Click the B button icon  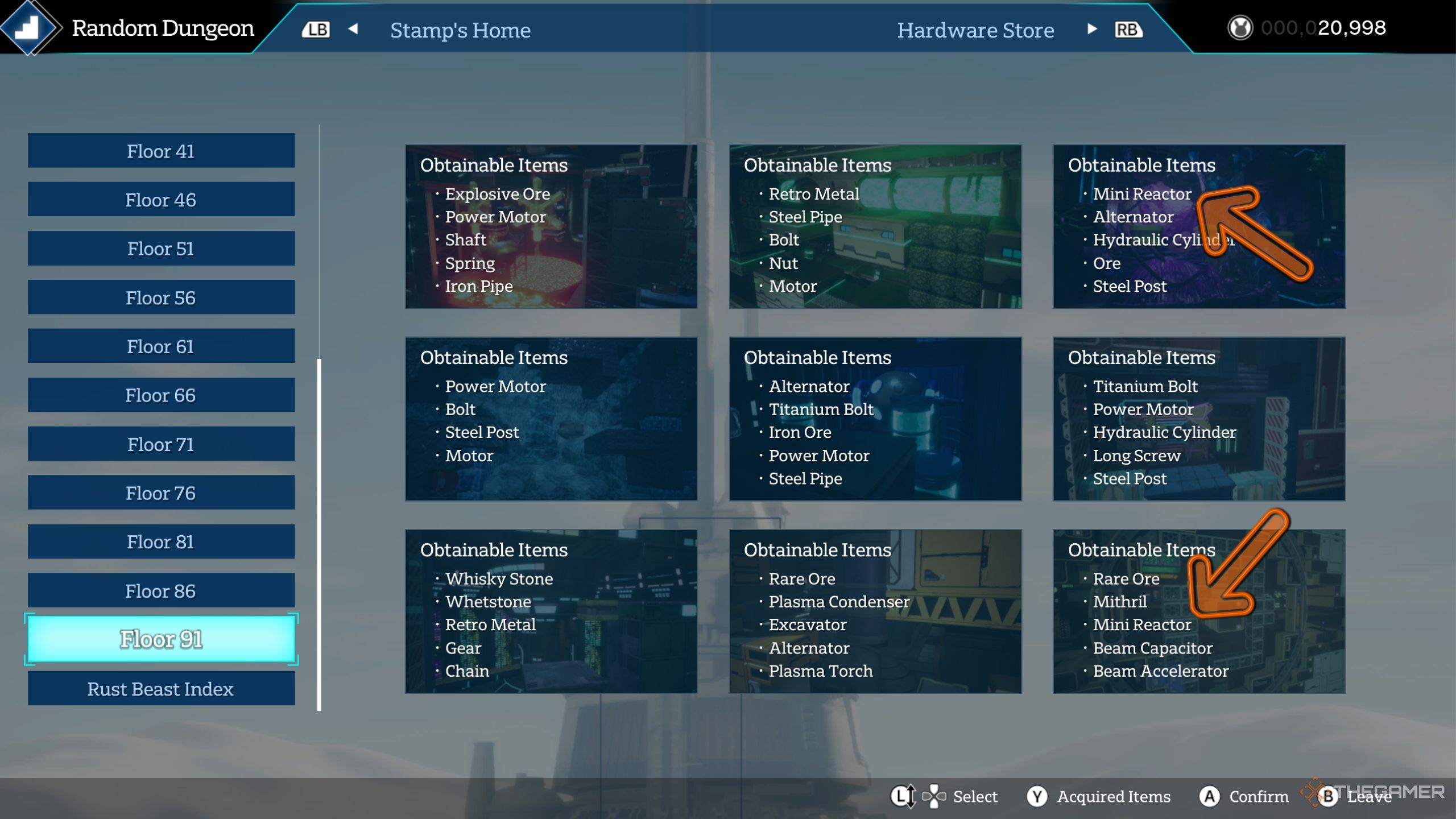[1328, 796]
